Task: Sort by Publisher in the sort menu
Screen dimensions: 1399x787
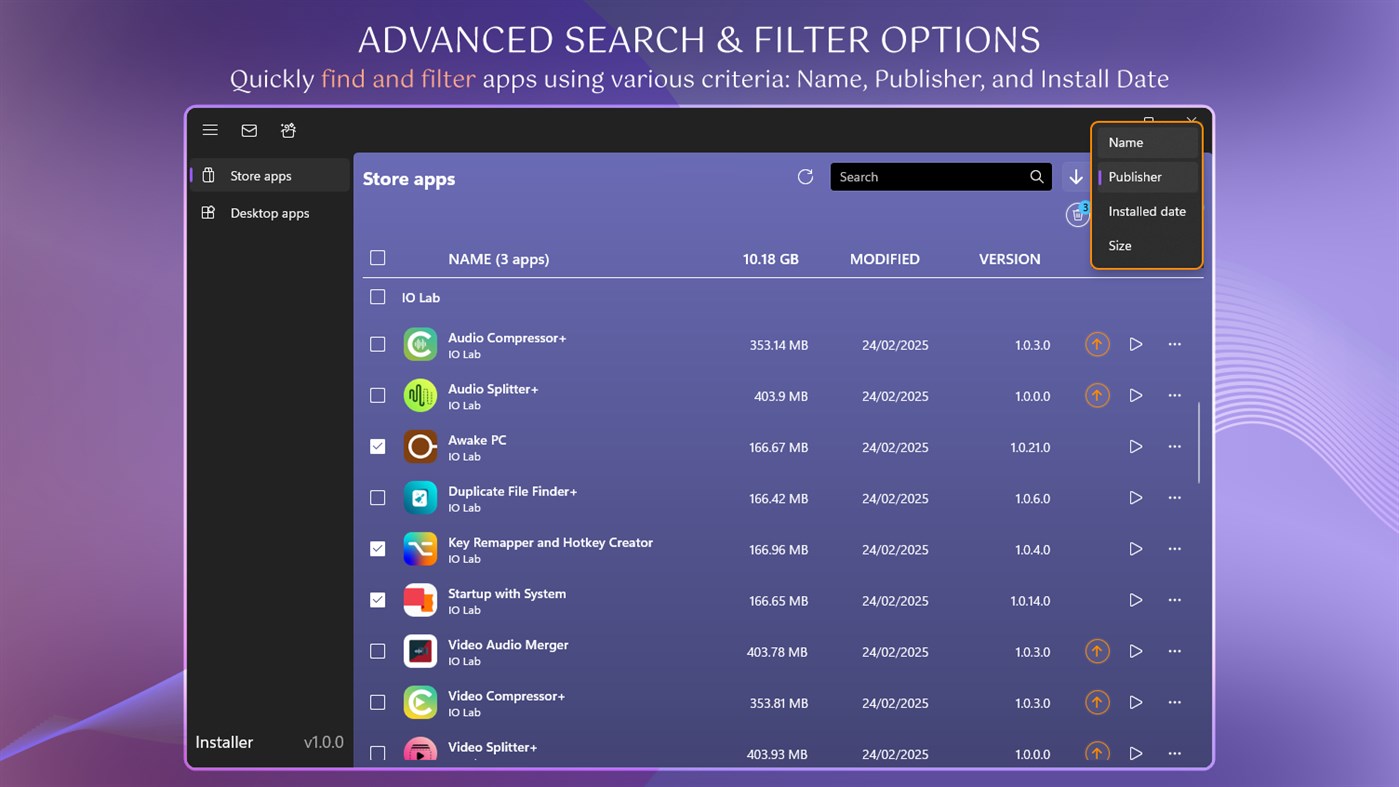Action: [1147, 177]
